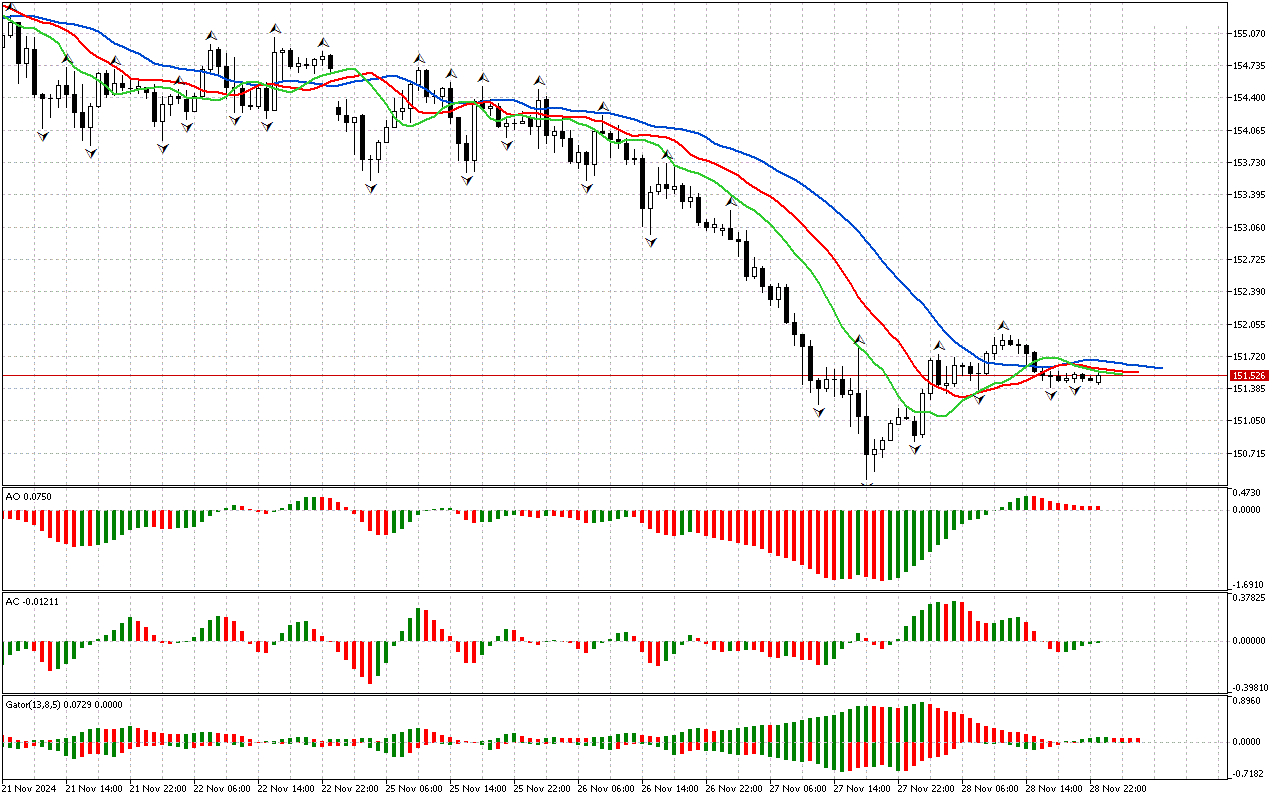Click the 22 Nov 14:00 time label
1280x800 pixels.
tap(286, 789)
